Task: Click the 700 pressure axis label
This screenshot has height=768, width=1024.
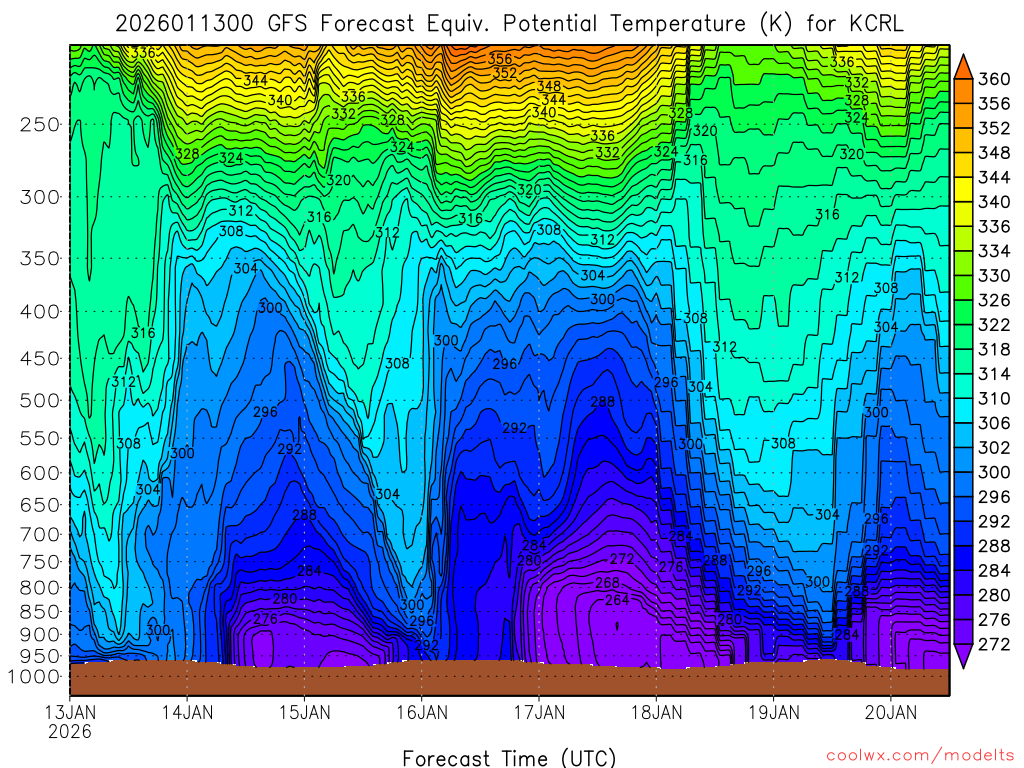Action: tap(40, 534)
